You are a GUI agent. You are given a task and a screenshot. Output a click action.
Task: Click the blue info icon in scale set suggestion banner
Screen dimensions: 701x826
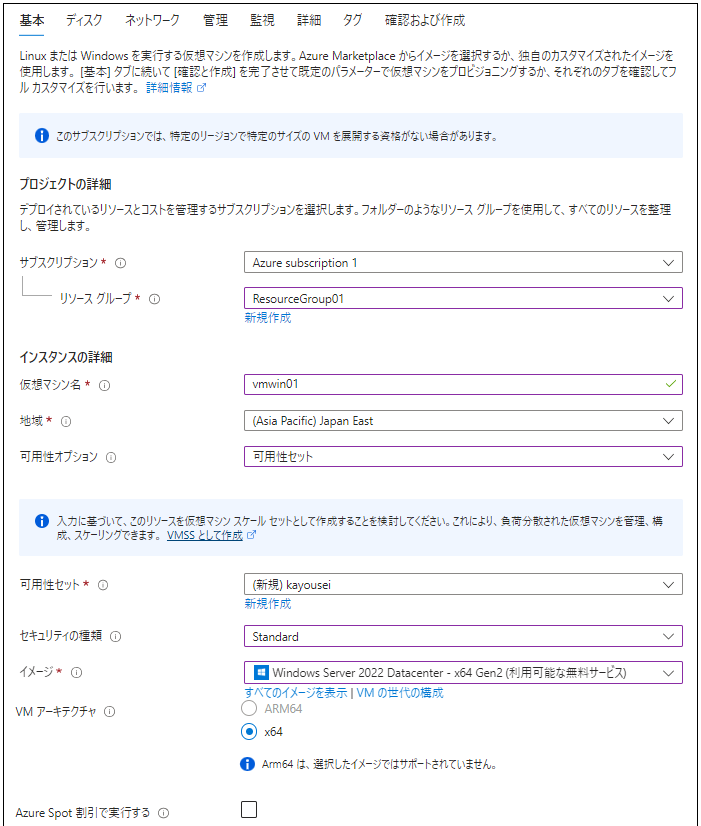click(x=42, y=521)
